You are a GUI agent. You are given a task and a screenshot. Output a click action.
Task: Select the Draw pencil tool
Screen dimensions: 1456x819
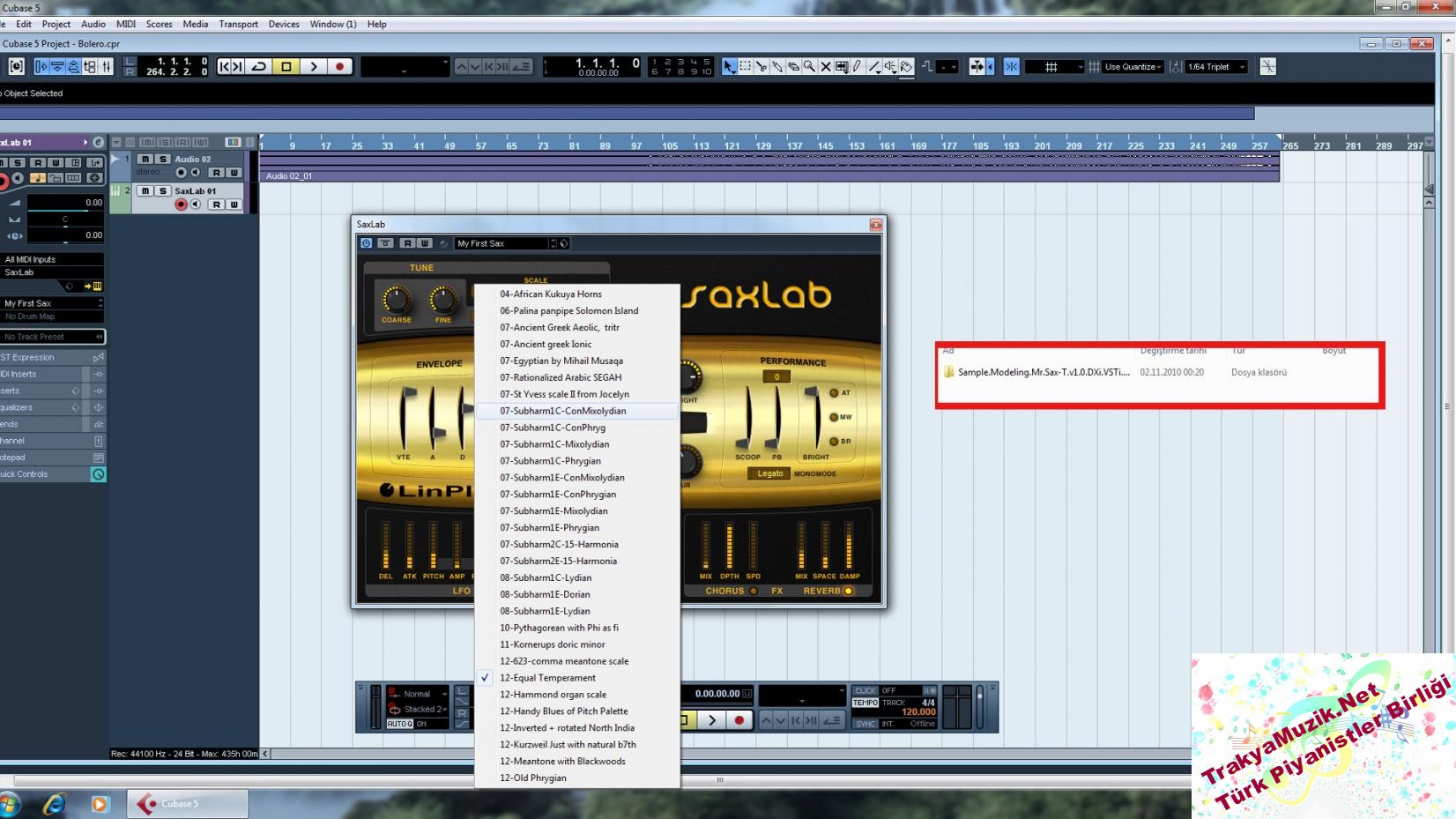click(x=857, y=67)
